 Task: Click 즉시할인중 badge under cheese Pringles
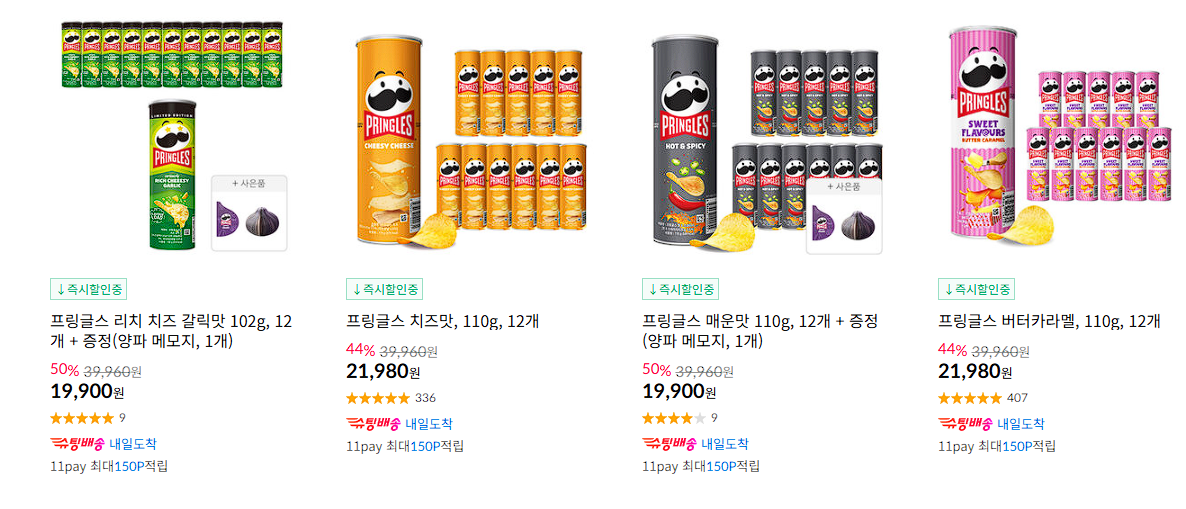[x=384, y=289]
